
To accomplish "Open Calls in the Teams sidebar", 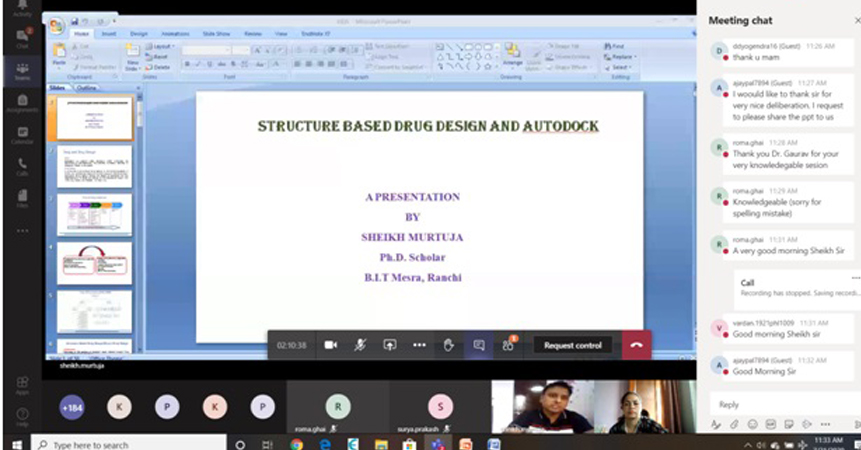I will [x=22, y=166].
